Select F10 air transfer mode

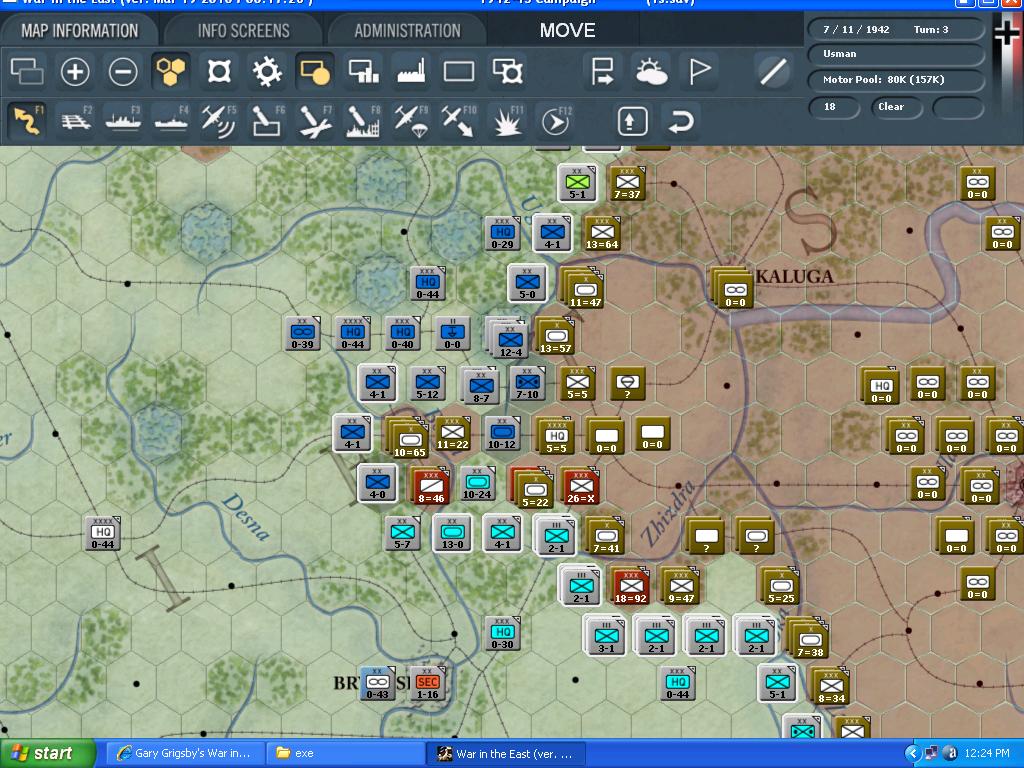[x=459, y=121]
